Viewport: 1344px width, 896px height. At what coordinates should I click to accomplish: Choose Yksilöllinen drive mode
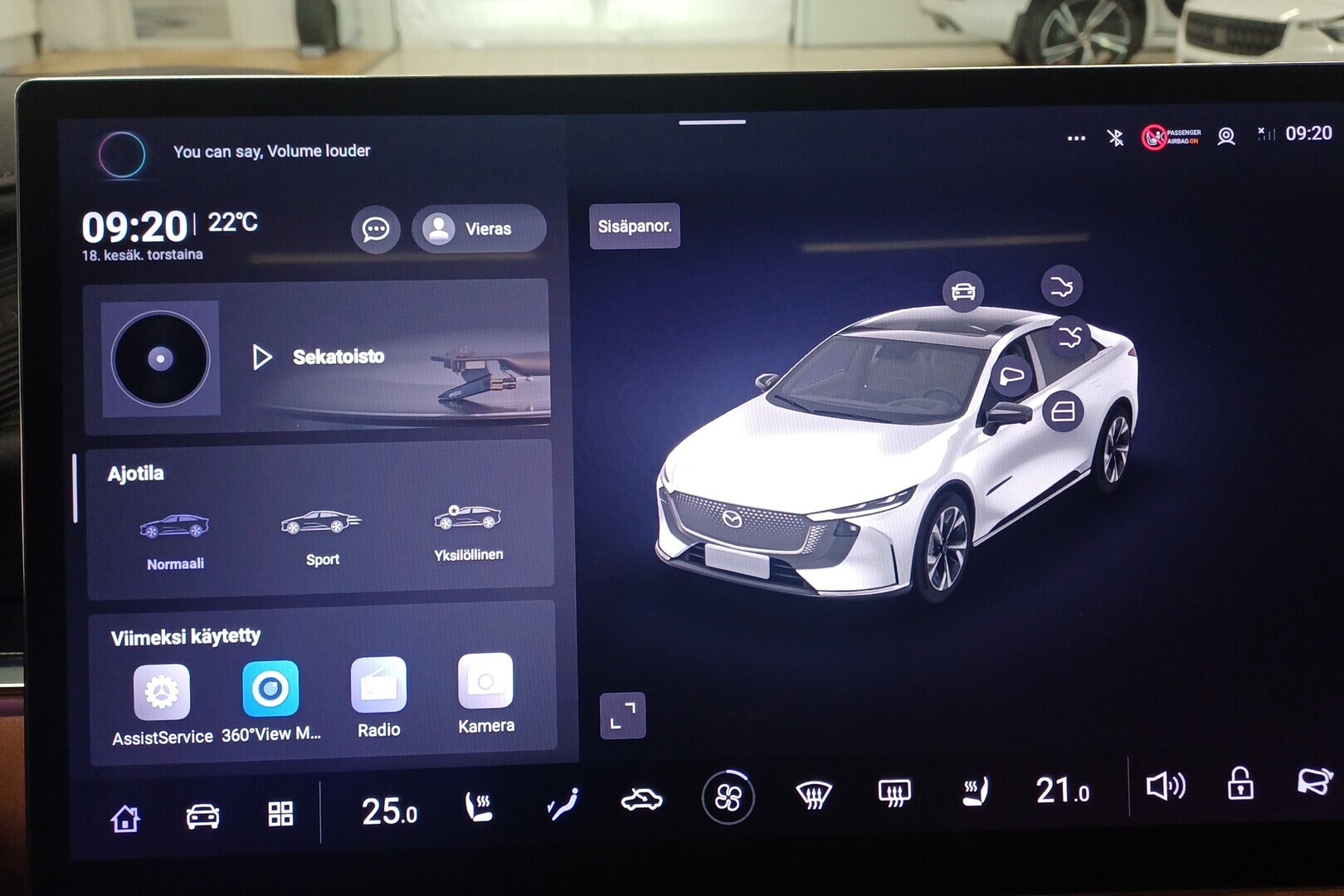coord(468,533)
